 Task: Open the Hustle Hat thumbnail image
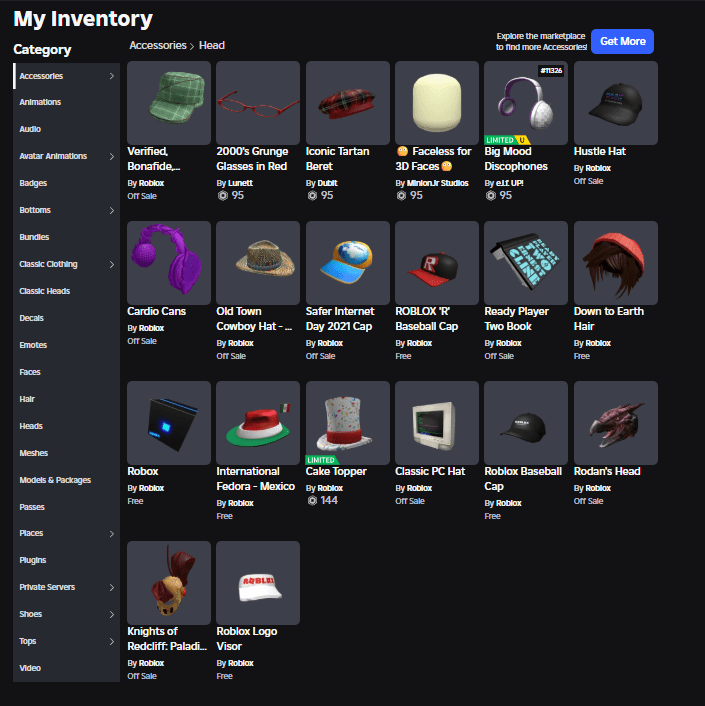[x=616, y=103]
